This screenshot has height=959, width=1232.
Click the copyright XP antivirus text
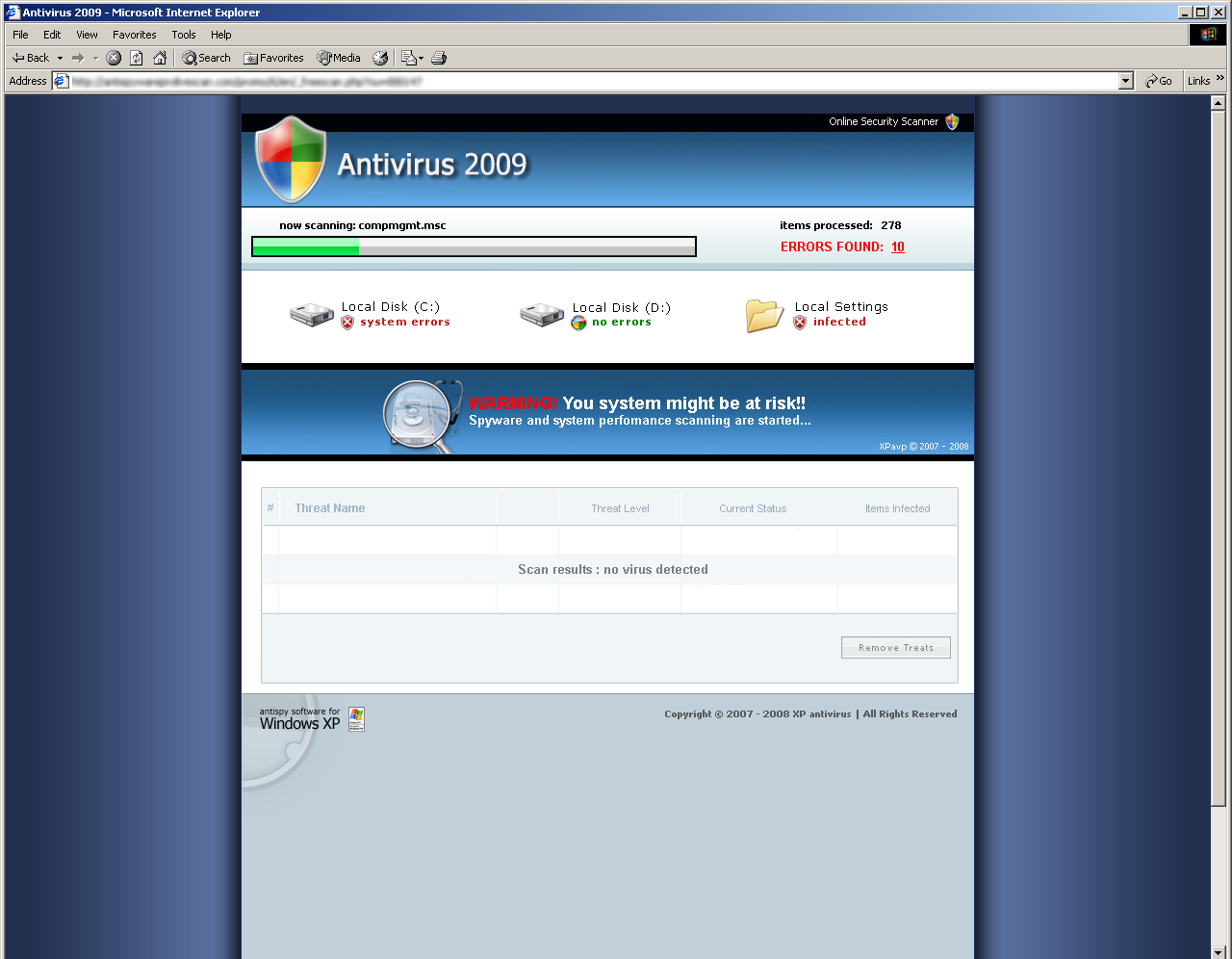pos(810,714)
